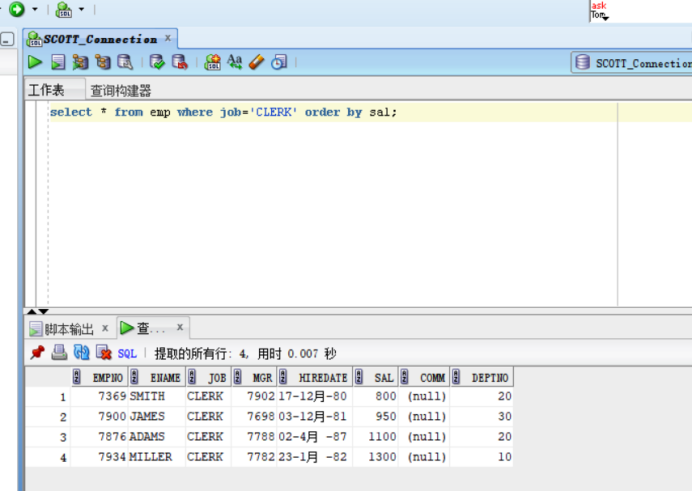Viewport: 692px width, 492px height.
Task: Click the To Upper/Lower case Aa icon
Action: point(234,62)
